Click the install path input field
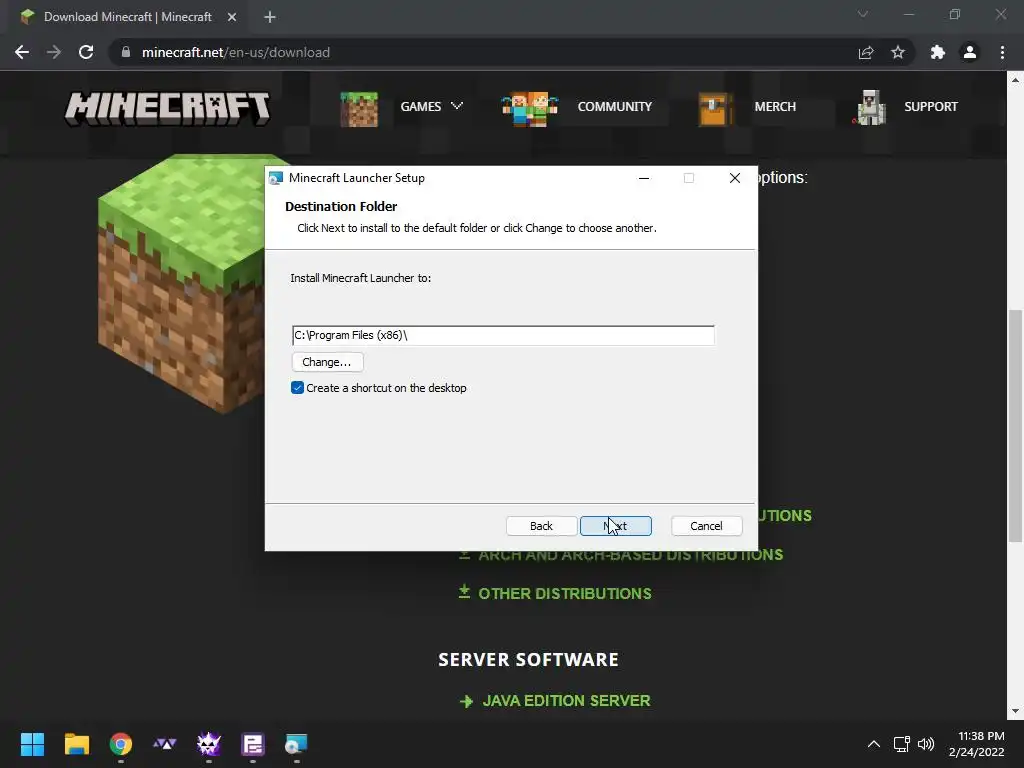The height and width of the screenshot is (768, 1024). [x=503, y=335]
